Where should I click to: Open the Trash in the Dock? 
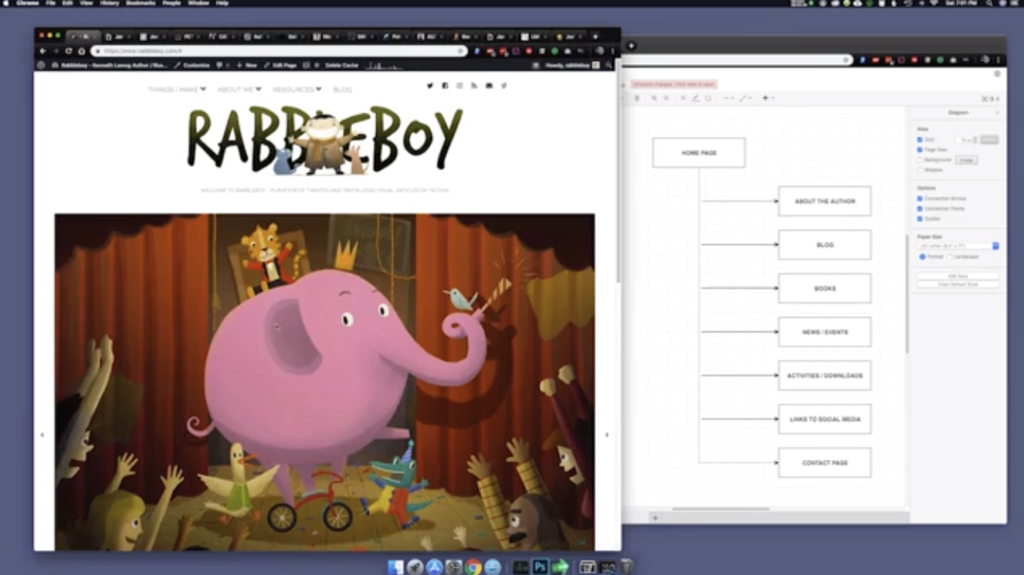[626, 567]
